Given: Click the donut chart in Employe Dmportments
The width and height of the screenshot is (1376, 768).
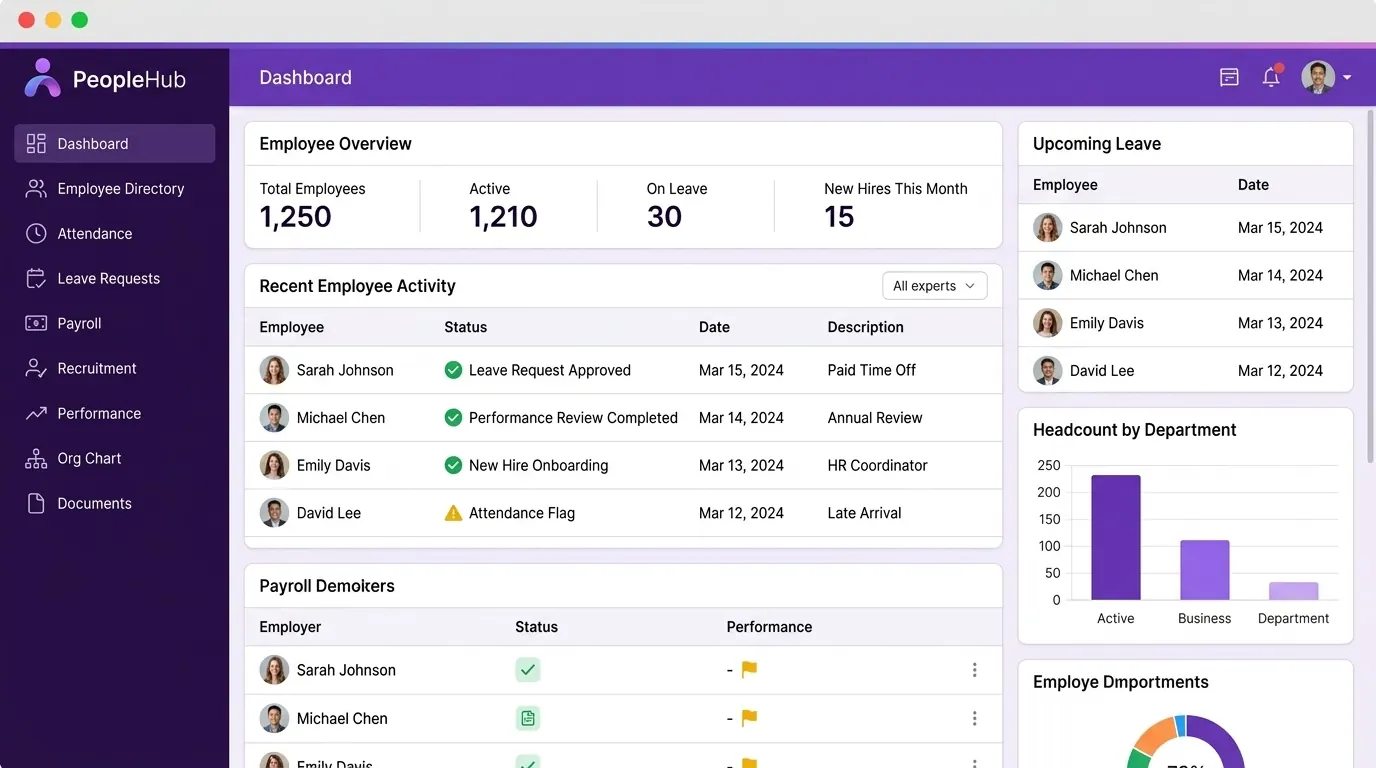Looking at the screenshot, I should click(1185, 742).
